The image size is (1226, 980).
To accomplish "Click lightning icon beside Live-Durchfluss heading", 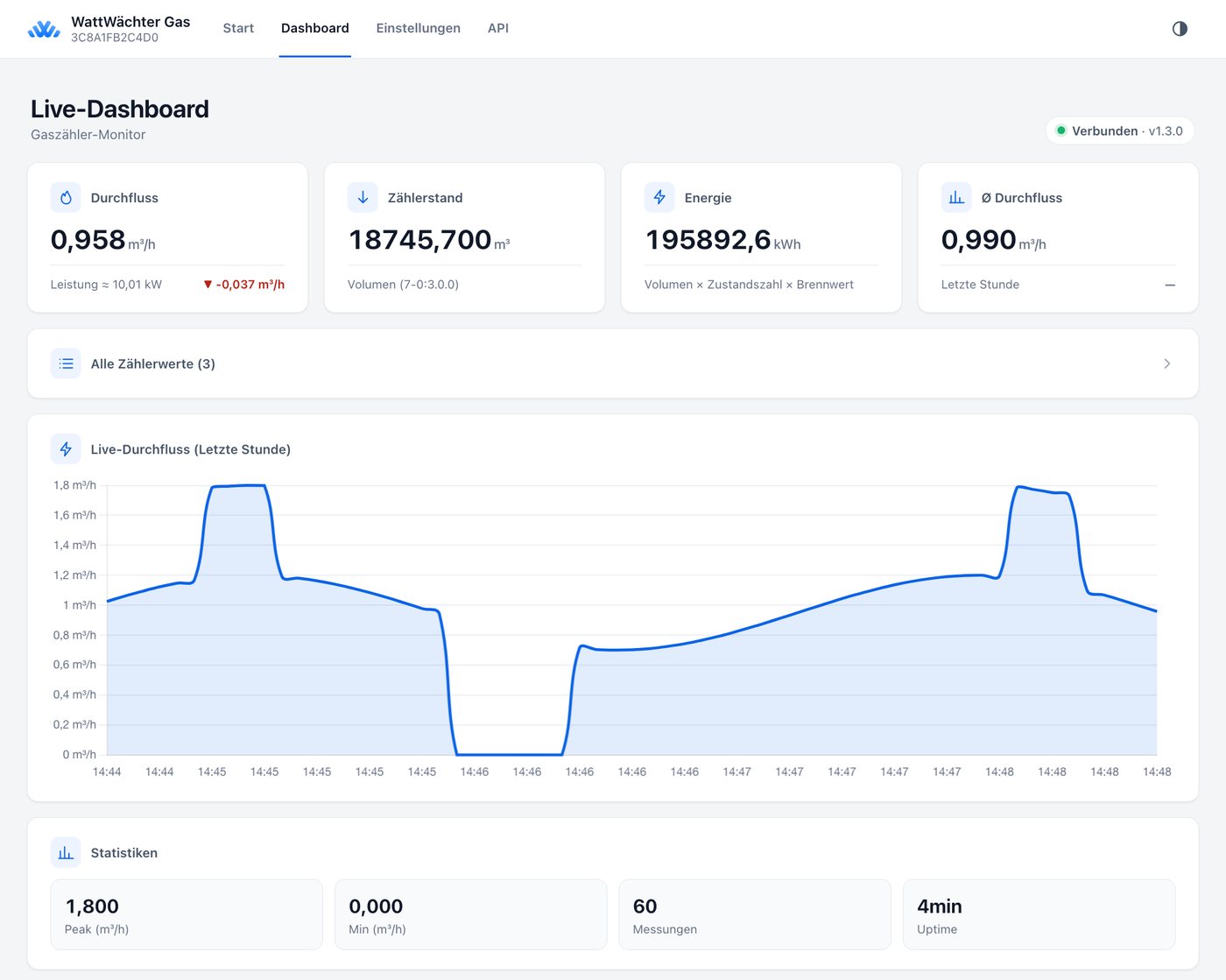I will point(66,449).
